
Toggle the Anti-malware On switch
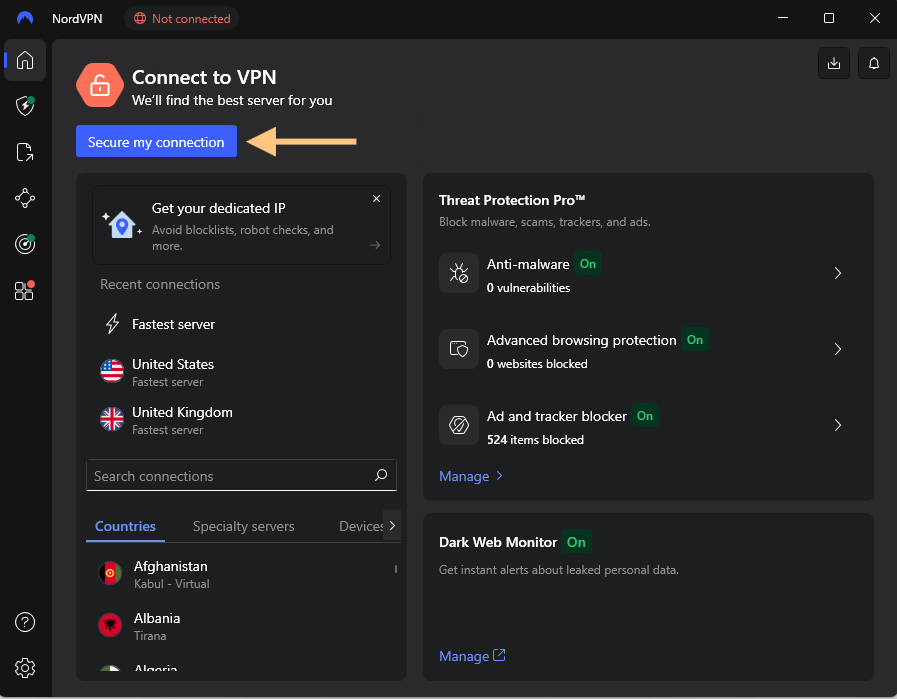(x=588, y=264)
